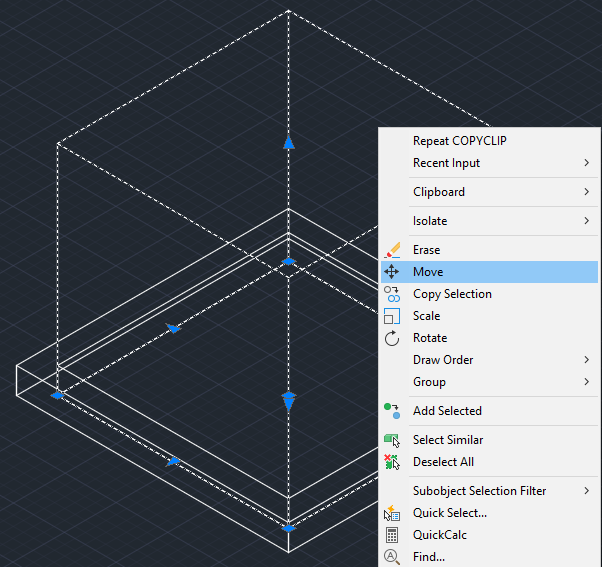Click the Scale squares icon
The height and width of the screenshot is (567, 602).
[392, 316]
